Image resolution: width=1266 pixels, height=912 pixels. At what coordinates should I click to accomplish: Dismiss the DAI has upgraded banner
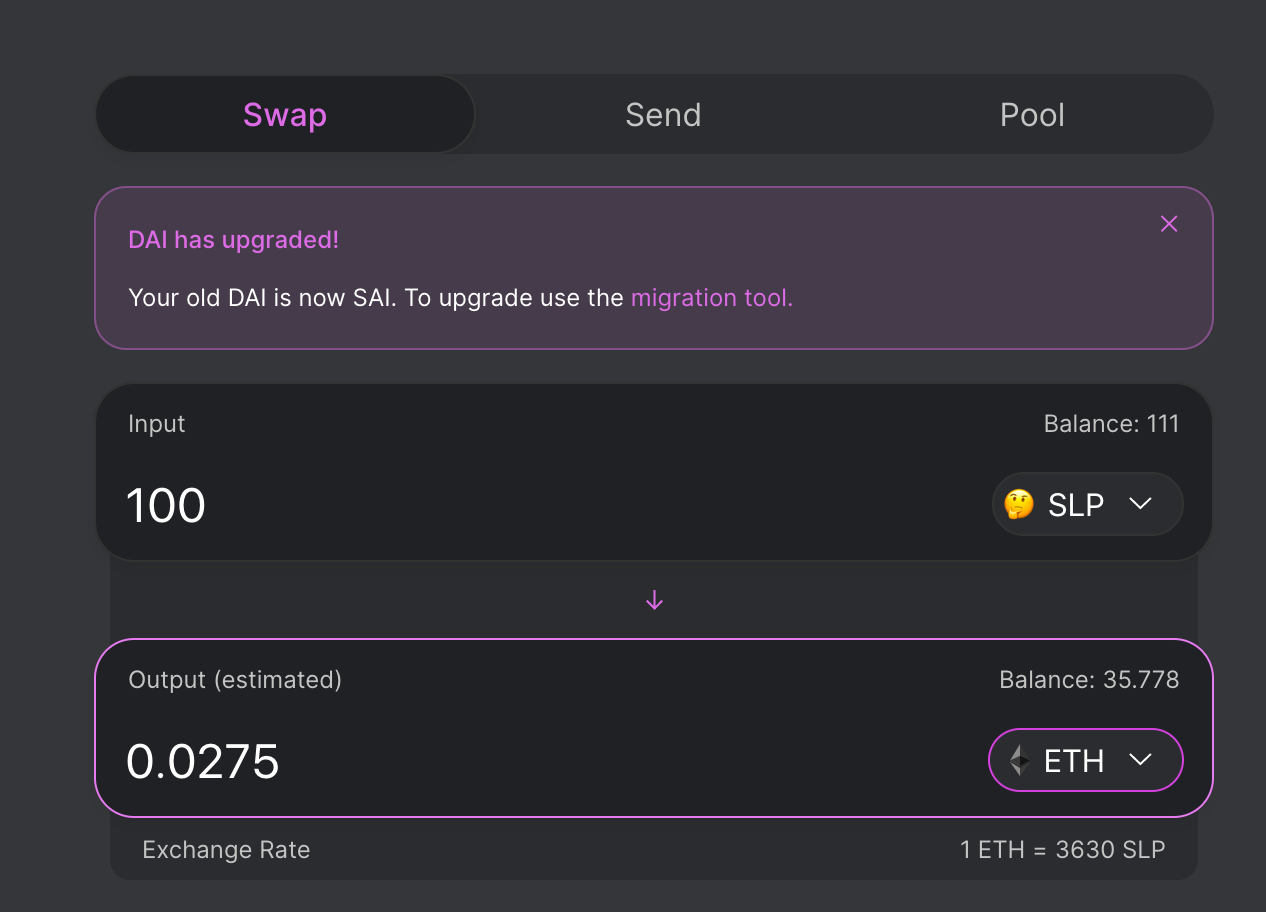[x=1169, y=224]
